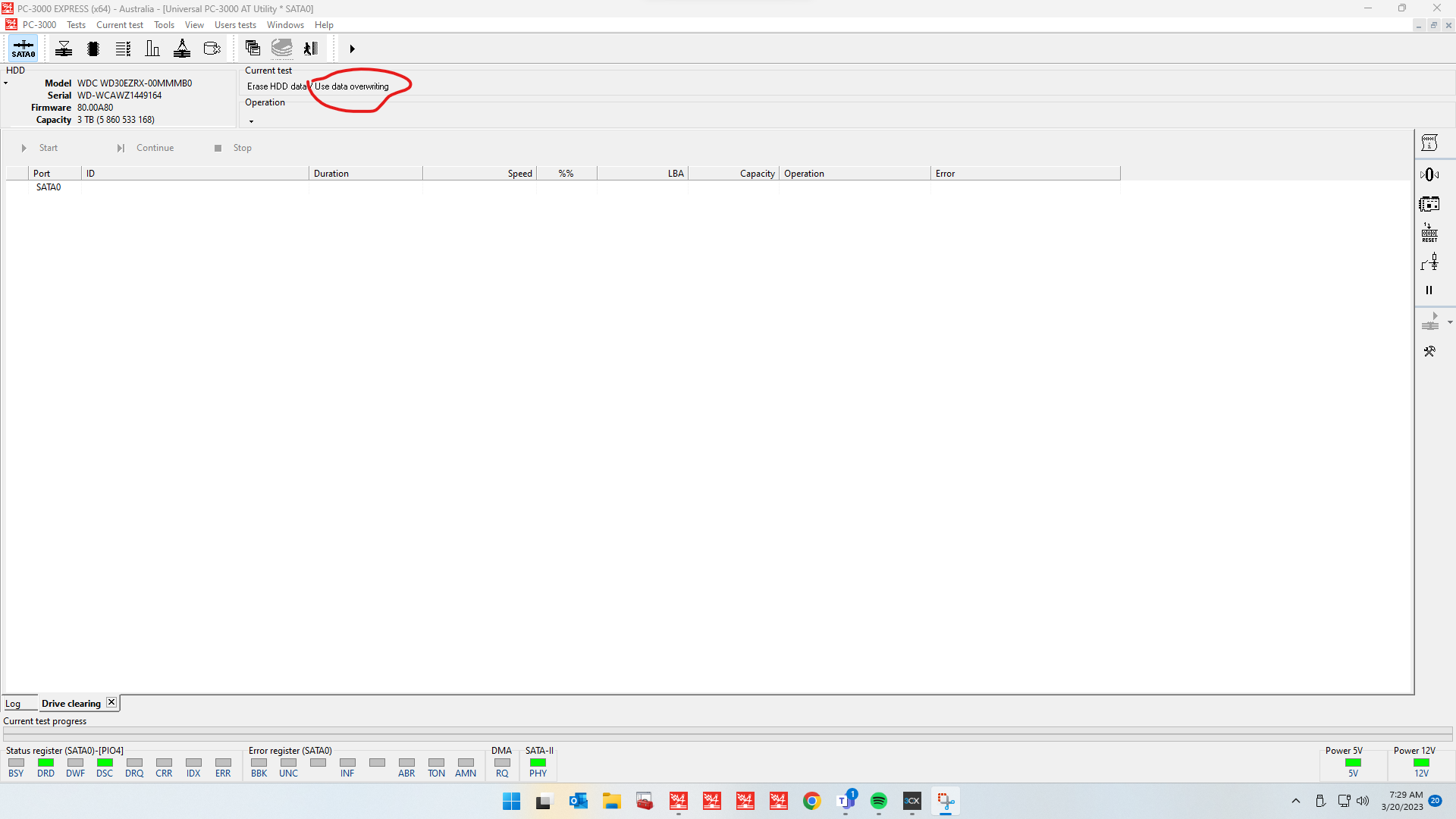Click the pause icon in right sidebar
Viewport: 1456px width, 819px height.
(1429, 290)
